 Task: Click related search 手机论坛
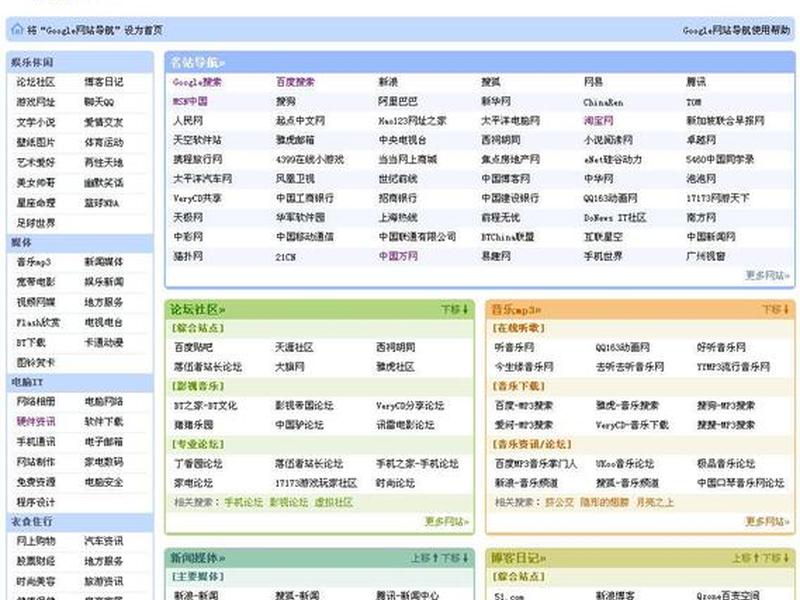click(x=243, y=503)
